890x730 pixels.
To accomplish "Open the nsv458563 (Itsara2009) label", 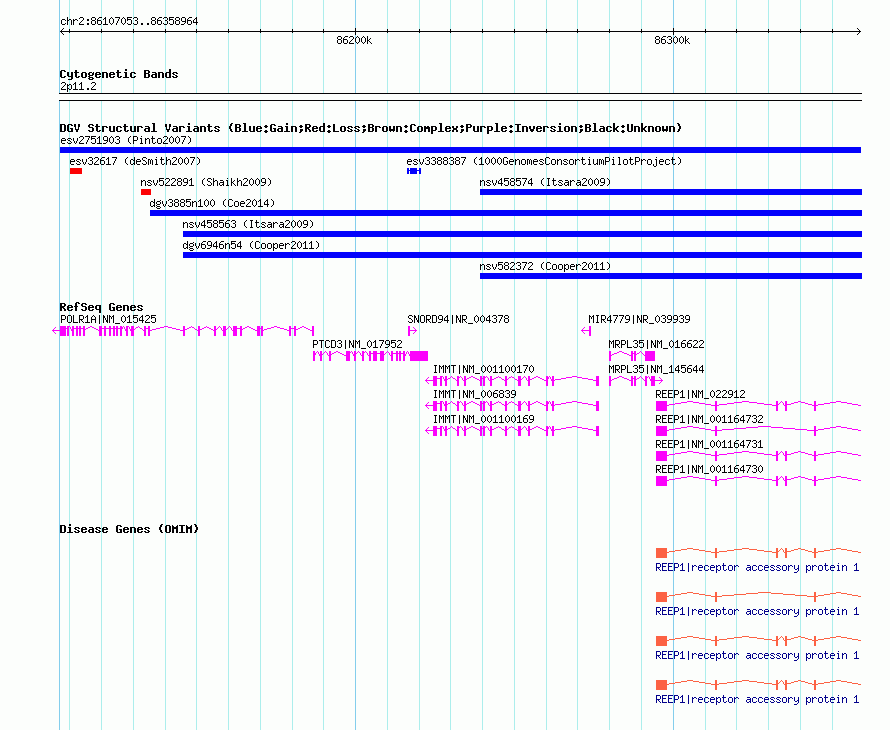I will [x=248, y=224].
